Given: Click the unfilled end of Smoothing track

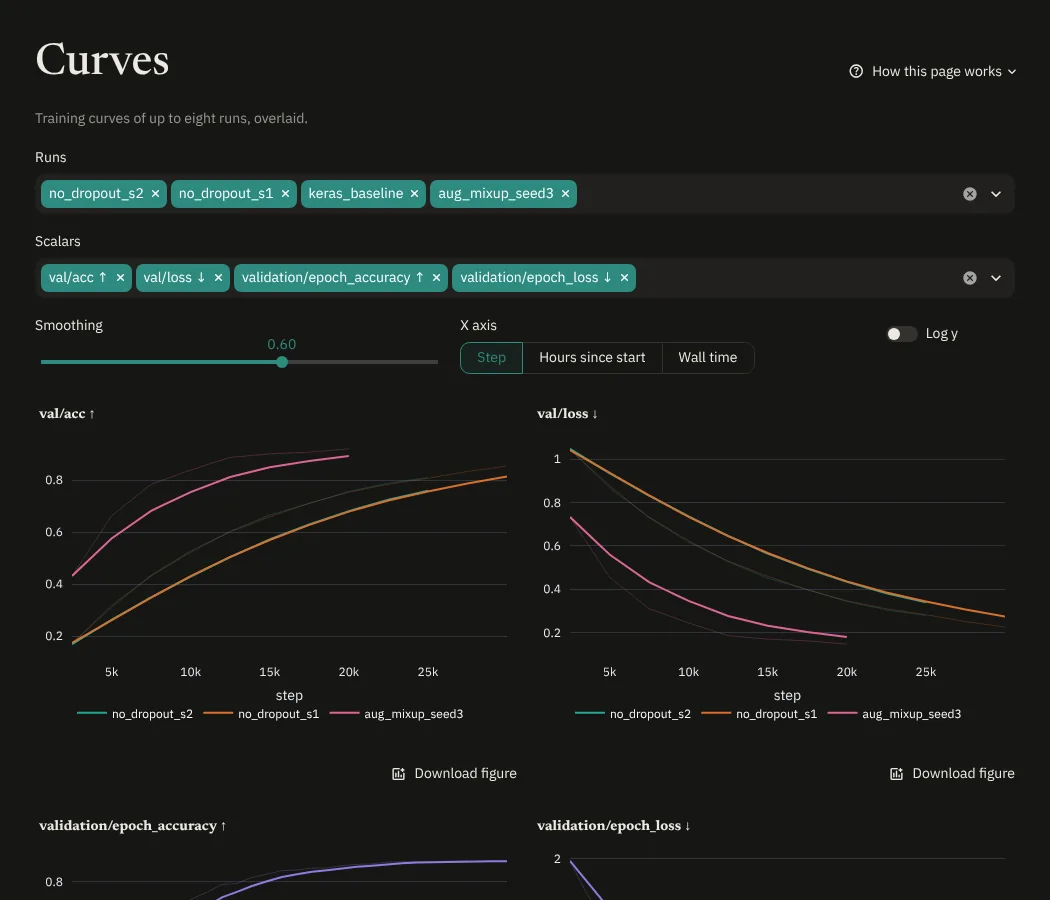Looking at the screenshot, I should (x=434, y=362).
